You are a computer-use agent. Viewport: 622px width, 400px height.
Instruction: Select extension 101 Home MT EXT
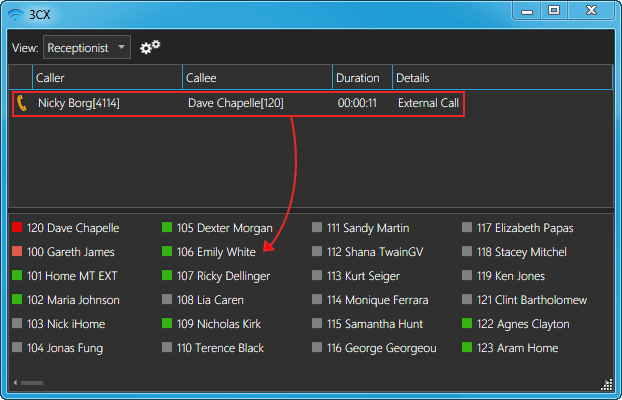click(x=65, y=276)
